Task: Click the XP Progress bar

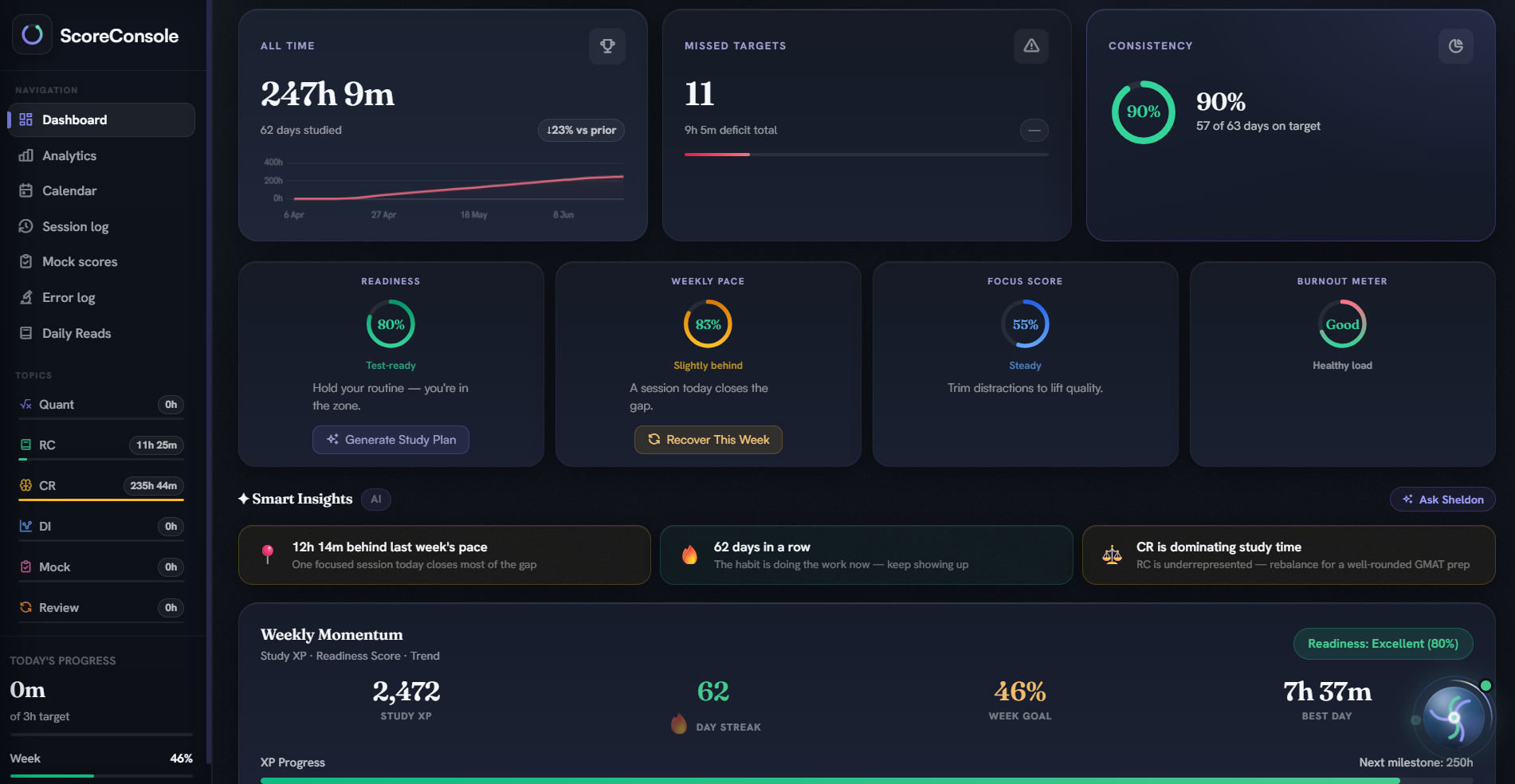Action: point(866,781)
